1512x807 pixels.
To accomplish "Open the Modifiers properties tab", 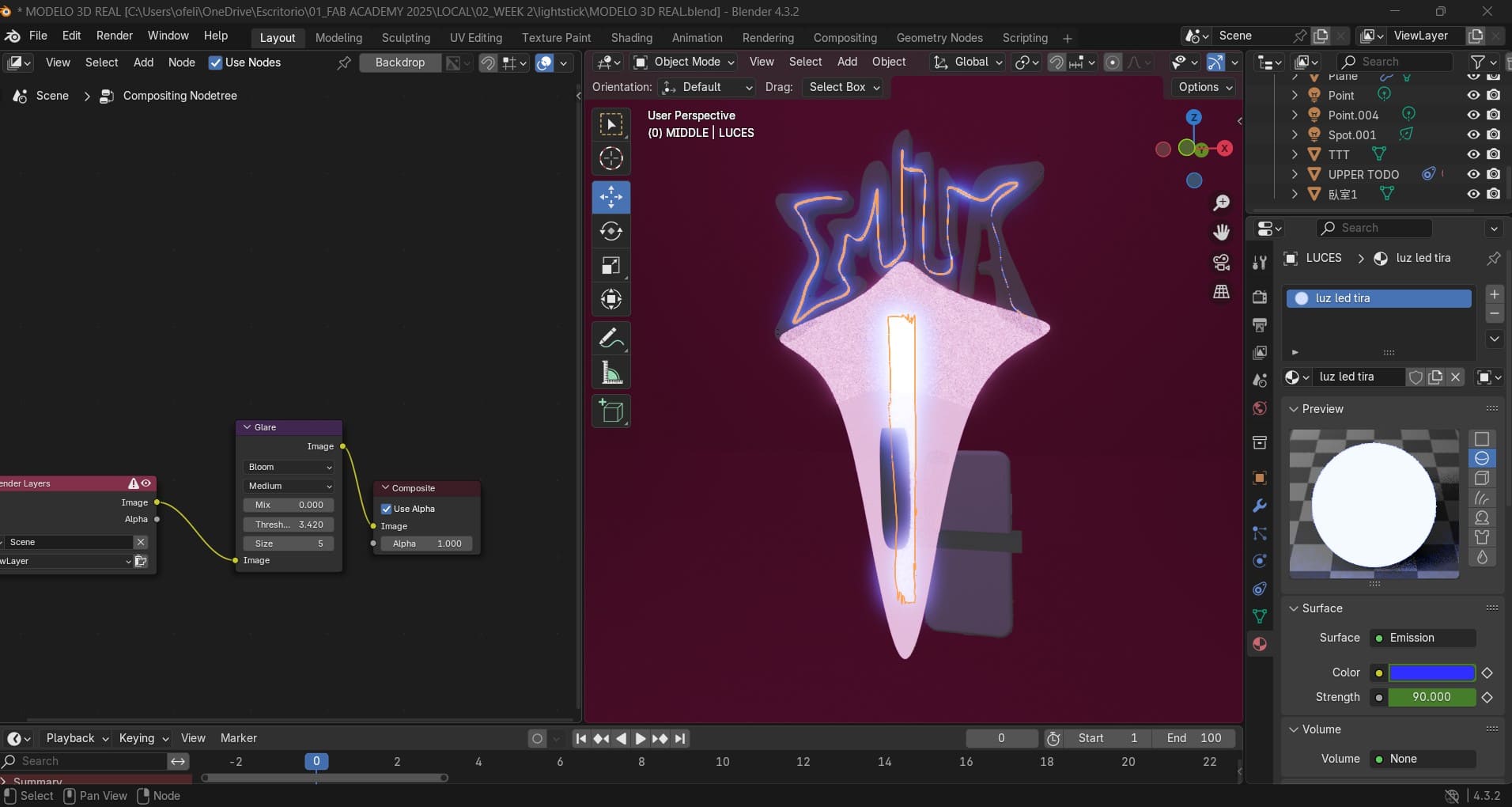I will 1260,506.
